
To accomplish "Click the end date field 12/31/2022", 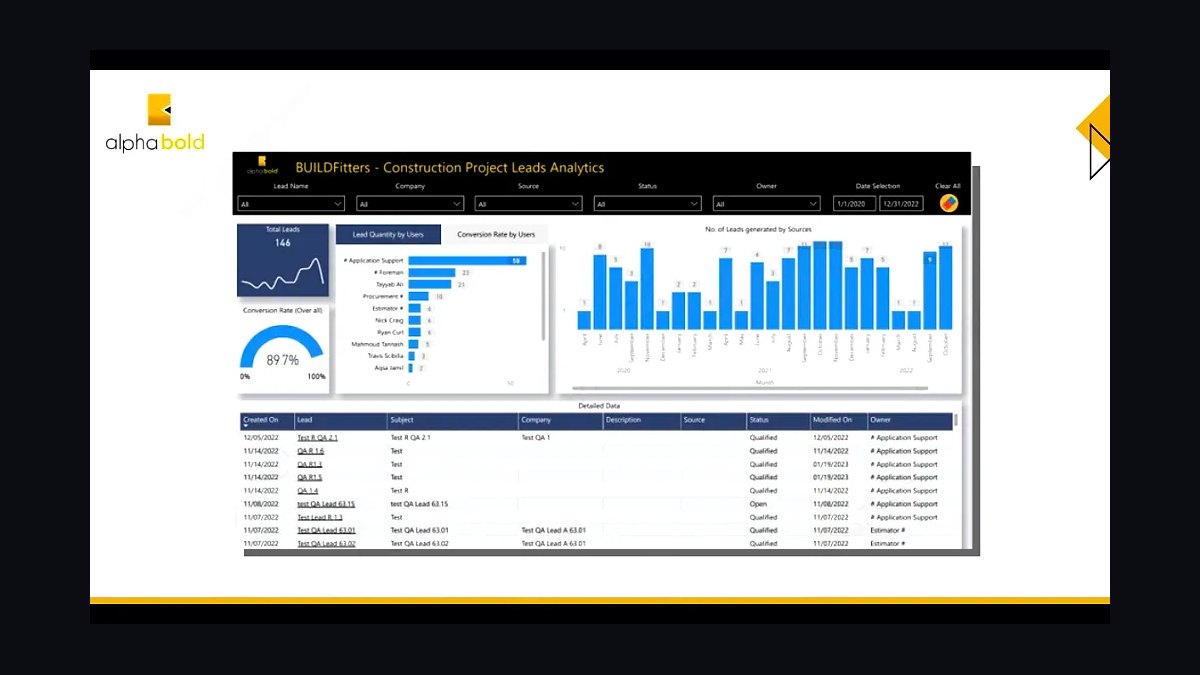I will click(x=901, y=204).
